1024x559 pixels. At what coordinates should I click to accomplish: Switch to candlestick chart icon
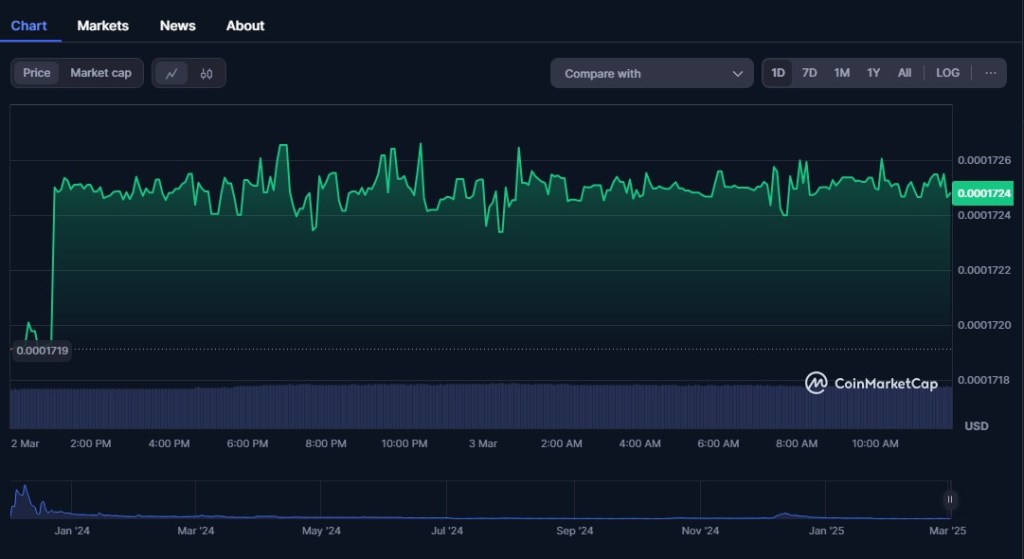click(206, 73)
